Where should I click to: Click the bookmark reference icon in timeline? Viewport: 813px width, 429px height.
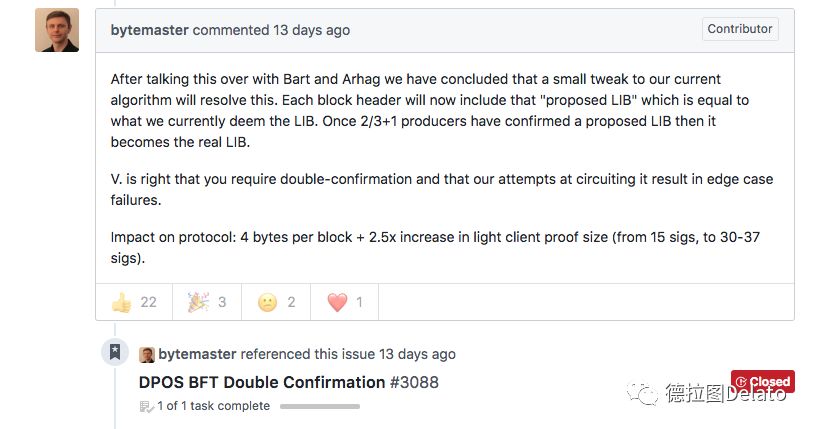tap(115, 352)
